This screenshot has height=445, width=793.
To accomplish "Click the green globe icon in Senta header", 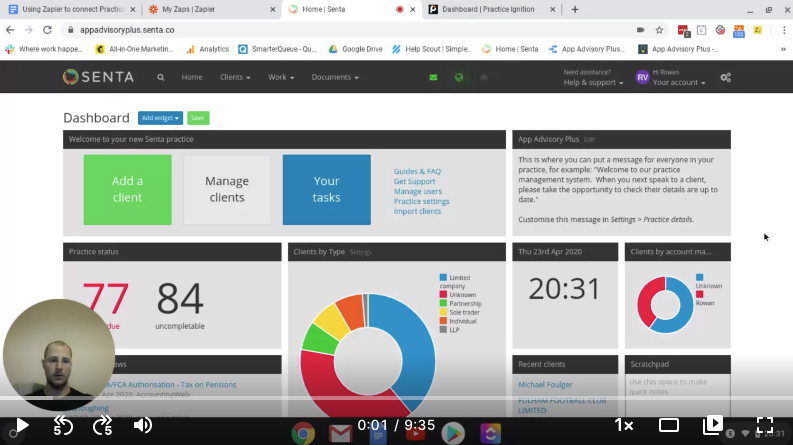I will pyautogui.click(x=459, y=77).
